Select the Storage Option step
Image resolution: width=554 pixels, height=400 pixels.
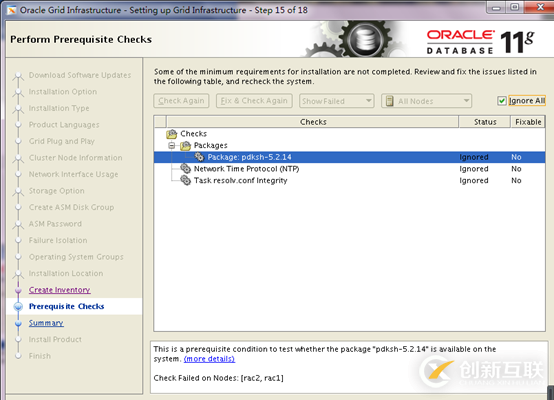[57, 191]
